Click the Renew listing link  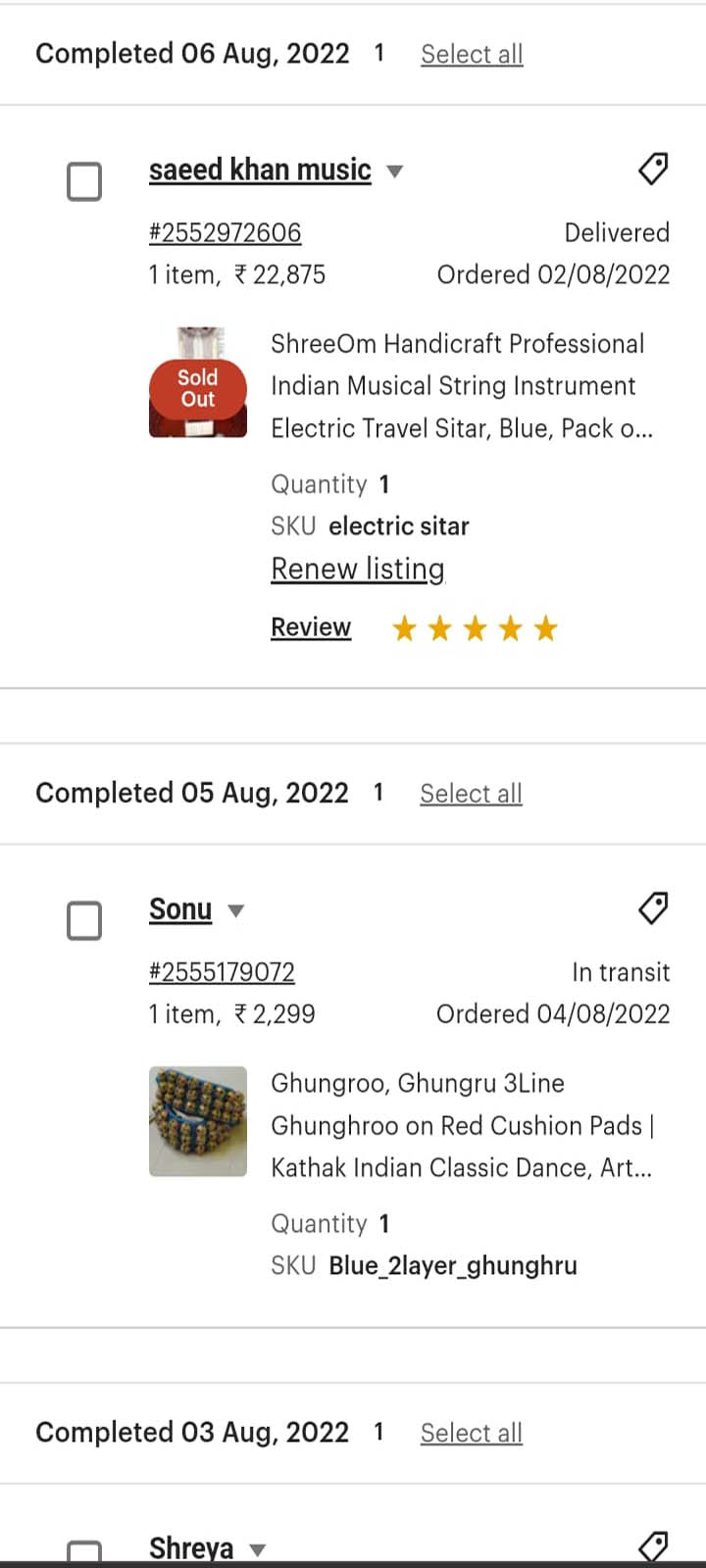(x=358, y=569)
